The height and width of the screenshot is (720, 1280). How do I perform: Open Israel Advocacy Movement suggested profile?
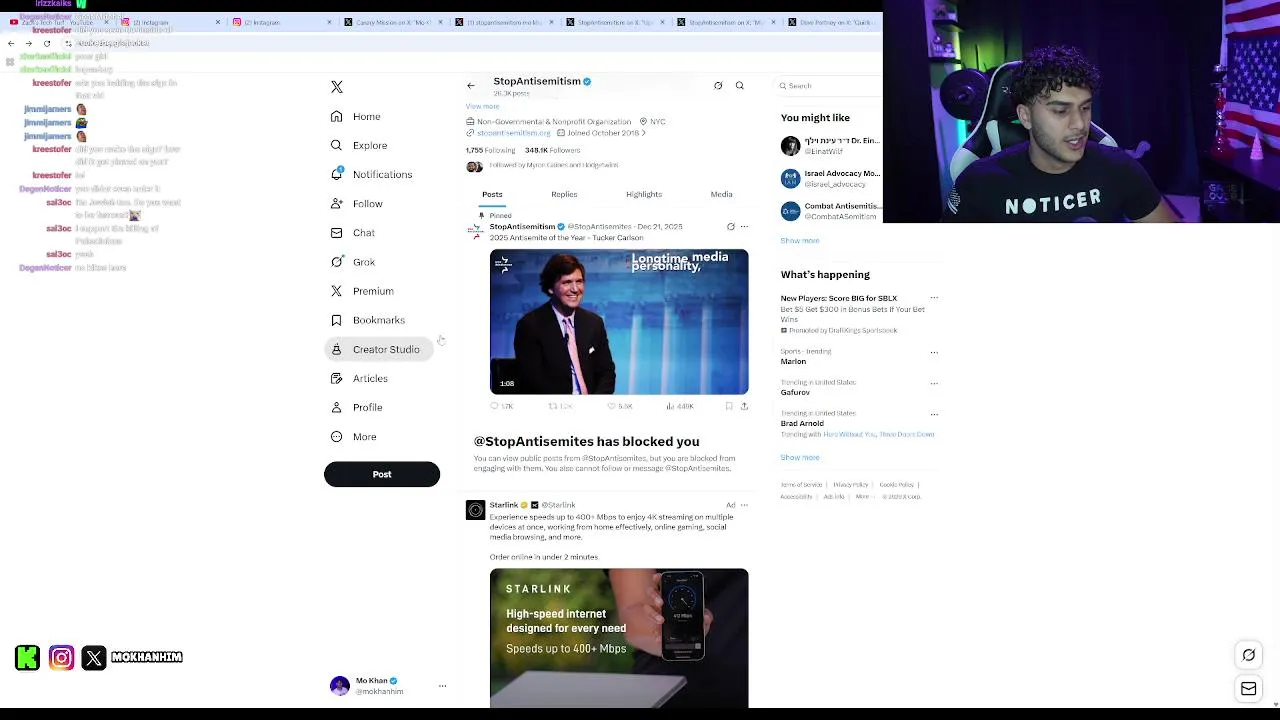[831, 179]
